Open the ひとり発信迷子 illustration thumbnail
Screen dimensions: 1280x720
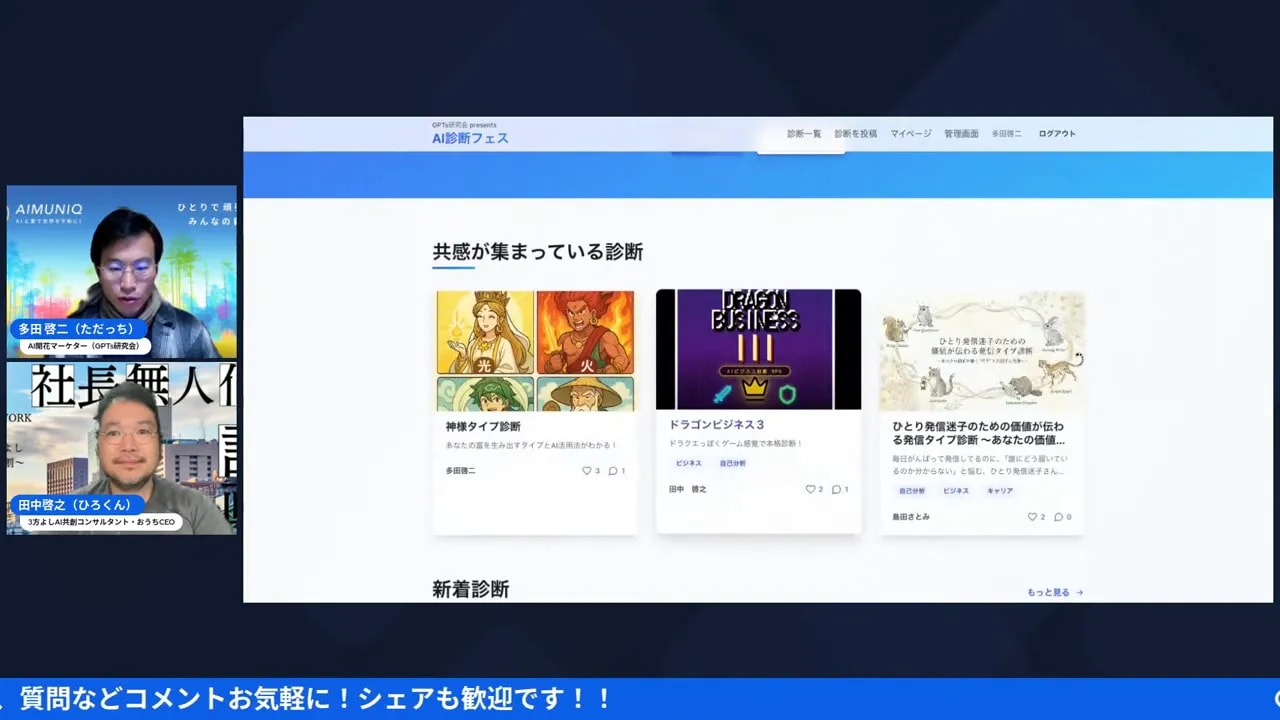tap(983, 348)
